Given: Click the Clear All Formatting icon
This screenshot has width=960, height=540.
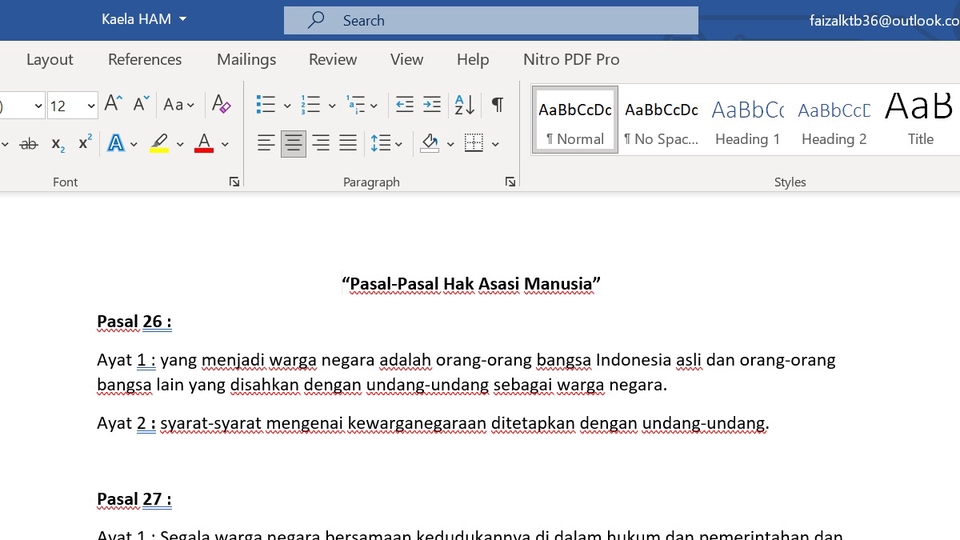Looking at the screenshot, I should pyautogui.click(x=221, y=104).
